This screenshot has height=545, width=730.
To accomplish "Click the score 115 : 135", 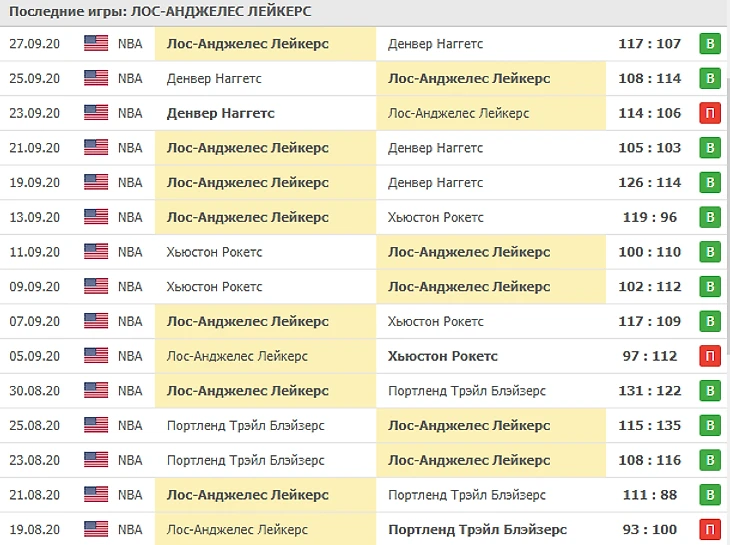I will pyautogui.click(x=649, y=425).
